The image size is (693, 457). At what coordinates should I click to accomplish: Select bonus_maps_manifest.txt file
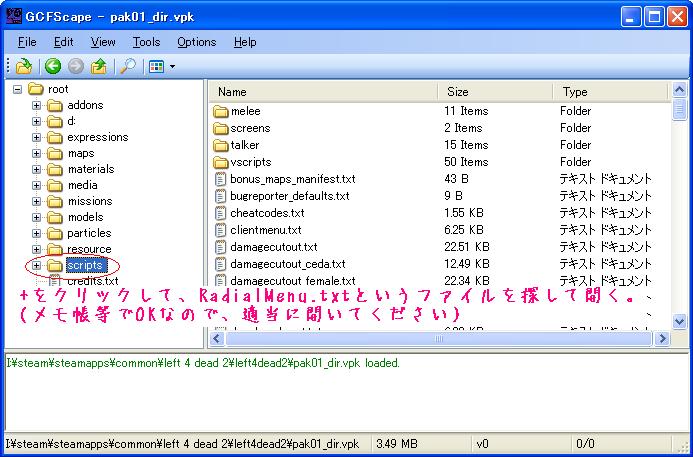(285, 179)
